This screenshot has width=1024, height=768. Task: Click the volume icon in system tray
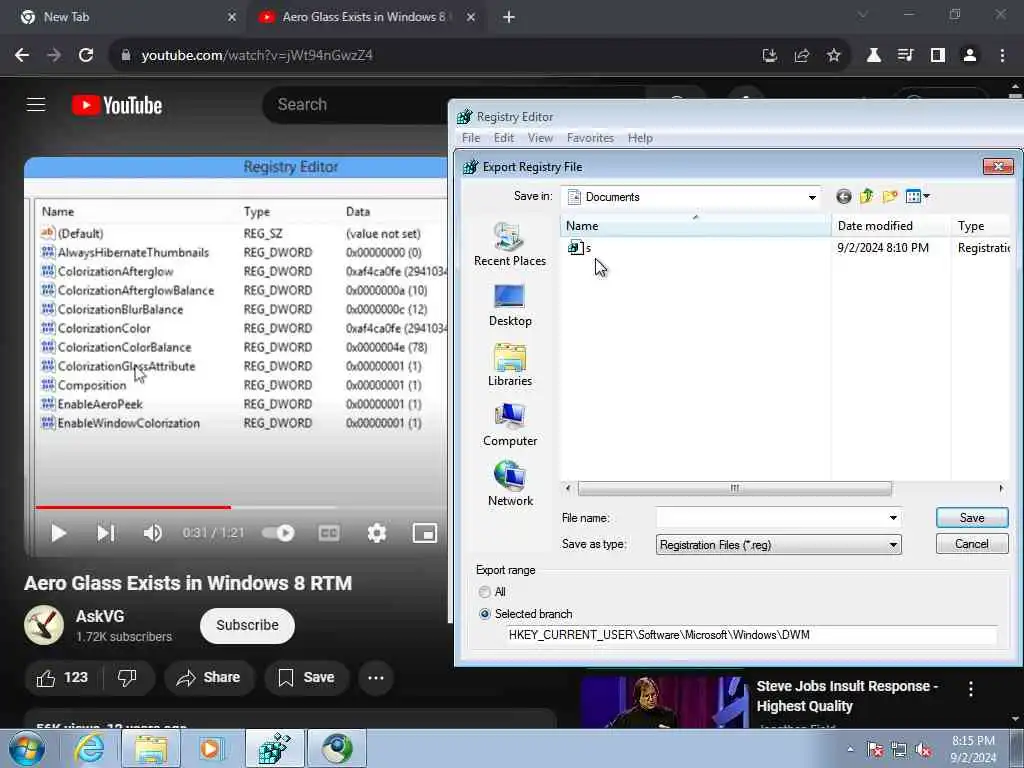point(923,750)
